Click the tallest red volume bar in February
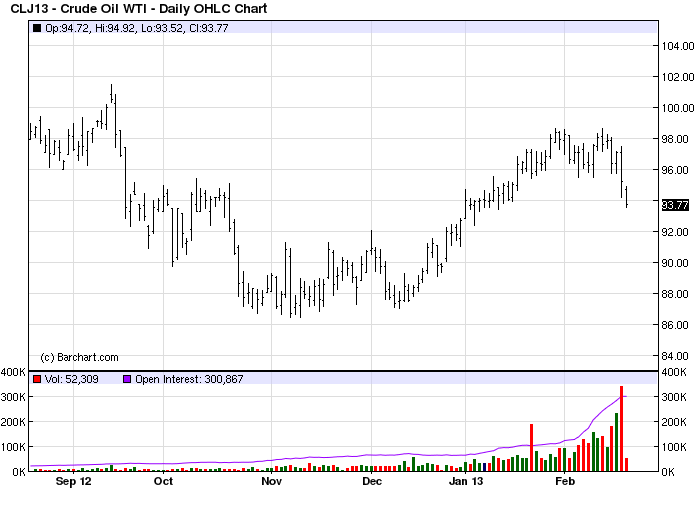700x512 pixels. [x=621, y=429]
